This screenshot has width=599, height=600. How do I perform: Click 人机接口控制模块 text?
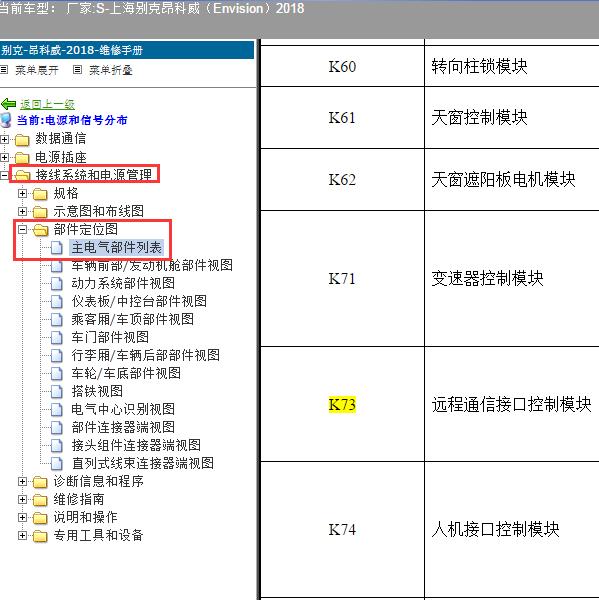click(495, 529)
